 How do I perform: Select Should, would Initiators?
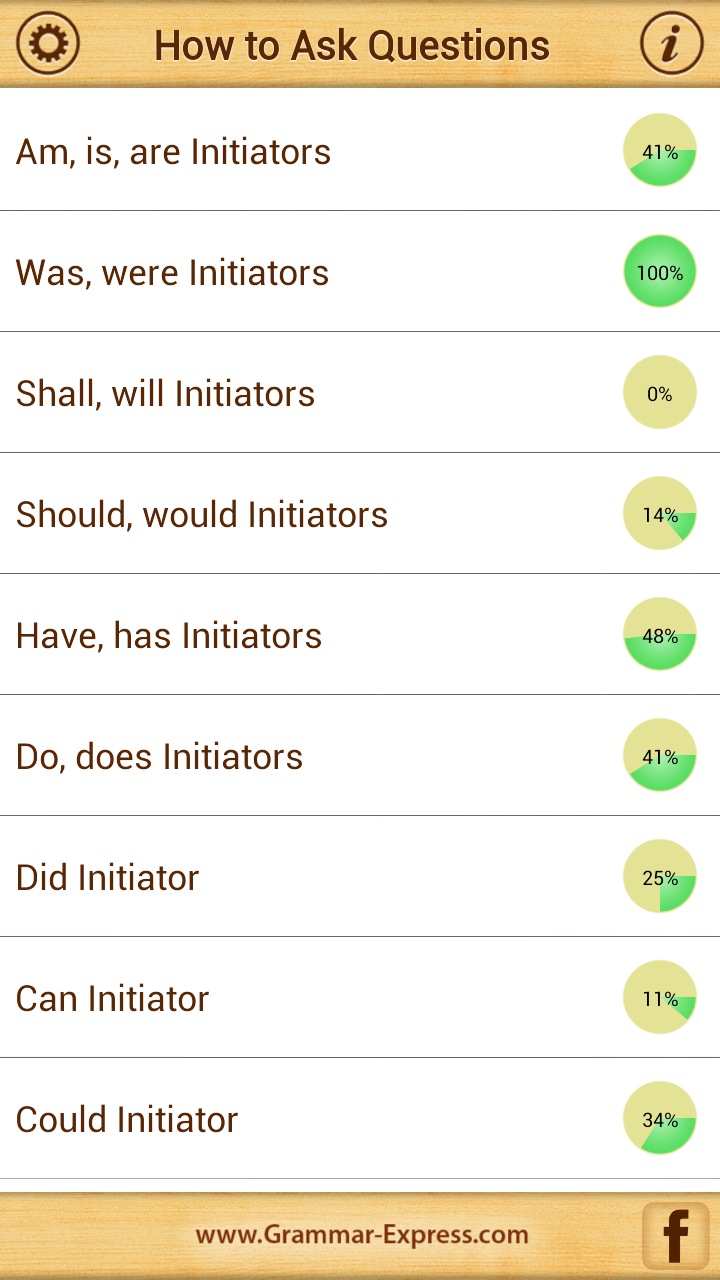[360, 513]
